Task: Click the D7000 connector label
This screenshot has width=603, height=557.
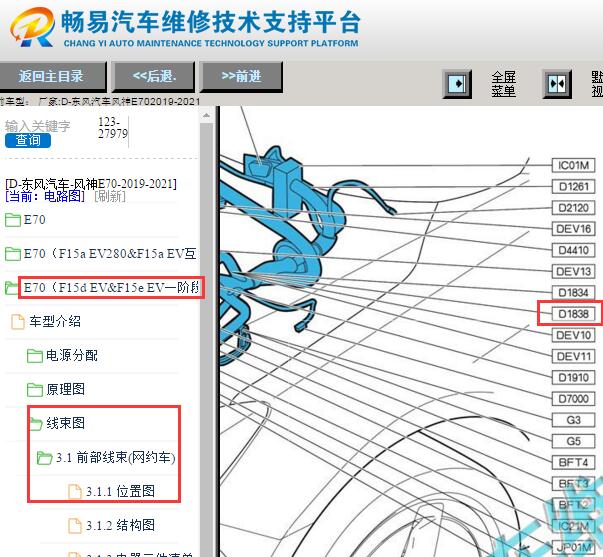Action: [x=573, y=399]
